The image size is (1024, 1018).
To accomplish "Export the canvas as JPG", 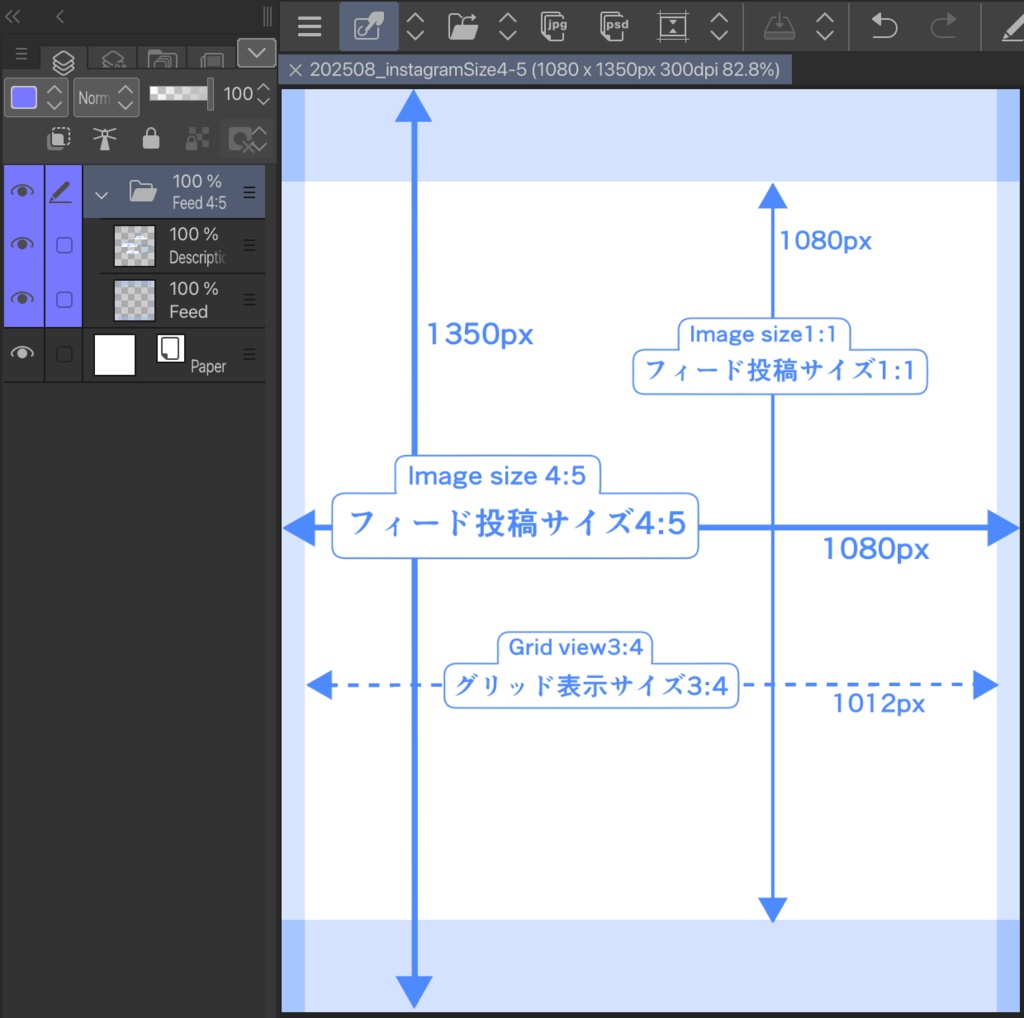I will click(x=553, y=27).
